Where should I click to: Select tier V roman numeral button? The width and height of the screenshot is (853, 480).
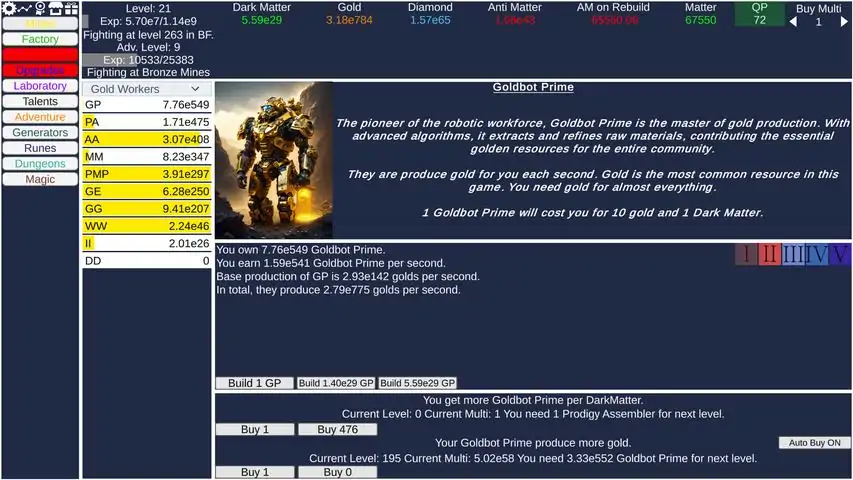pos(840,254)
